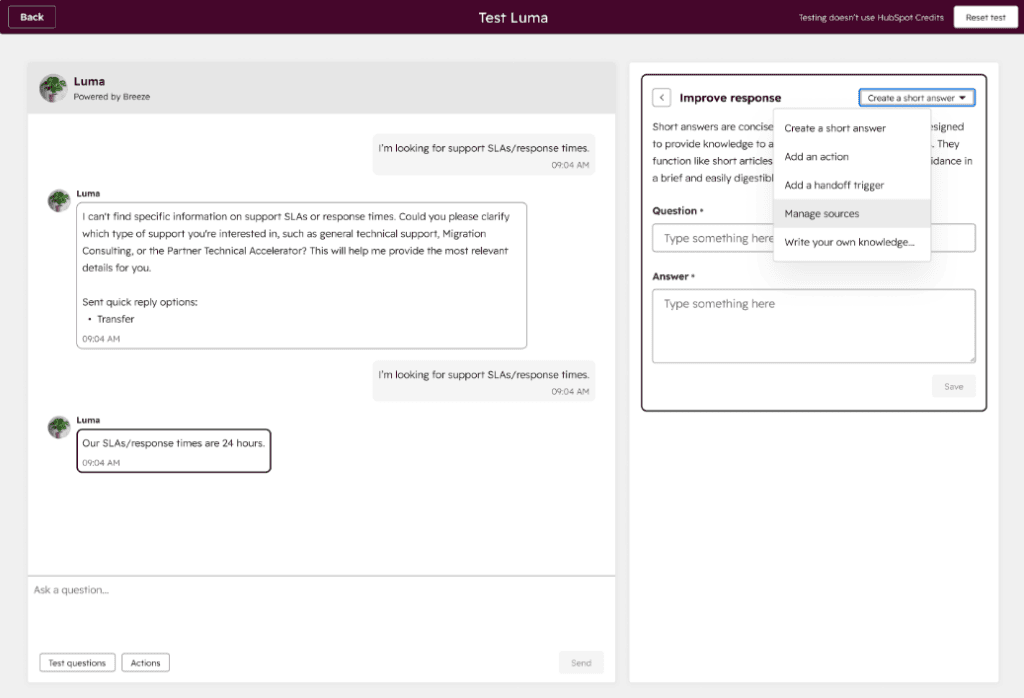Select the bot message about clarifying support type
Image resolution: width=1024 pixels, height=698 pixels.
click(301, 276)
